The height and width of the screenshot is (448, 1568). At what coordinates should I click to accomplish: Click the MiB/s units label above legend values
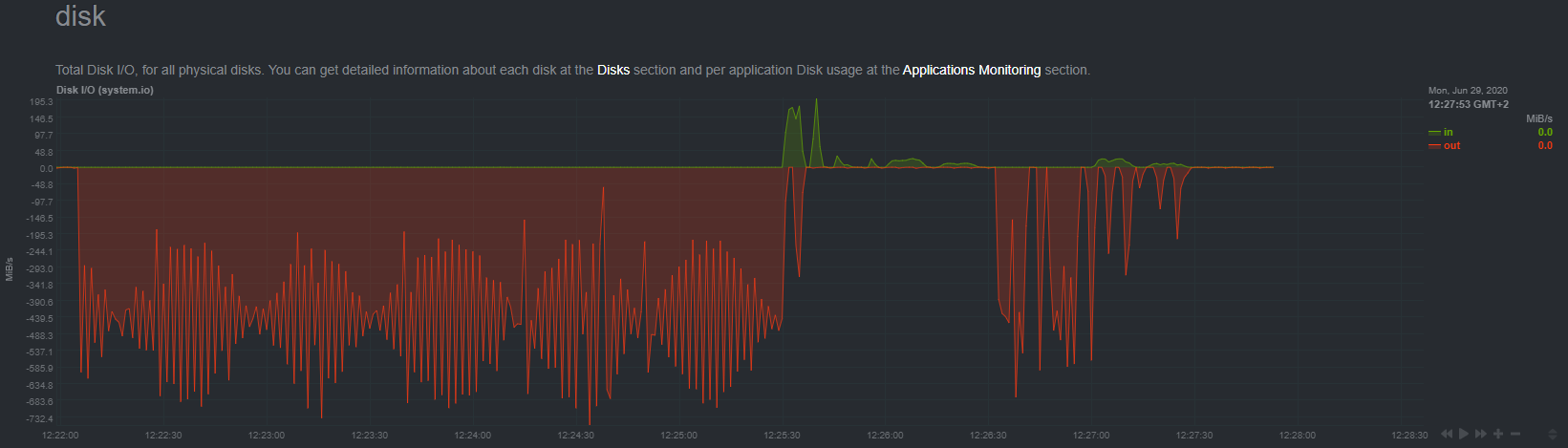pos(1538,119)
